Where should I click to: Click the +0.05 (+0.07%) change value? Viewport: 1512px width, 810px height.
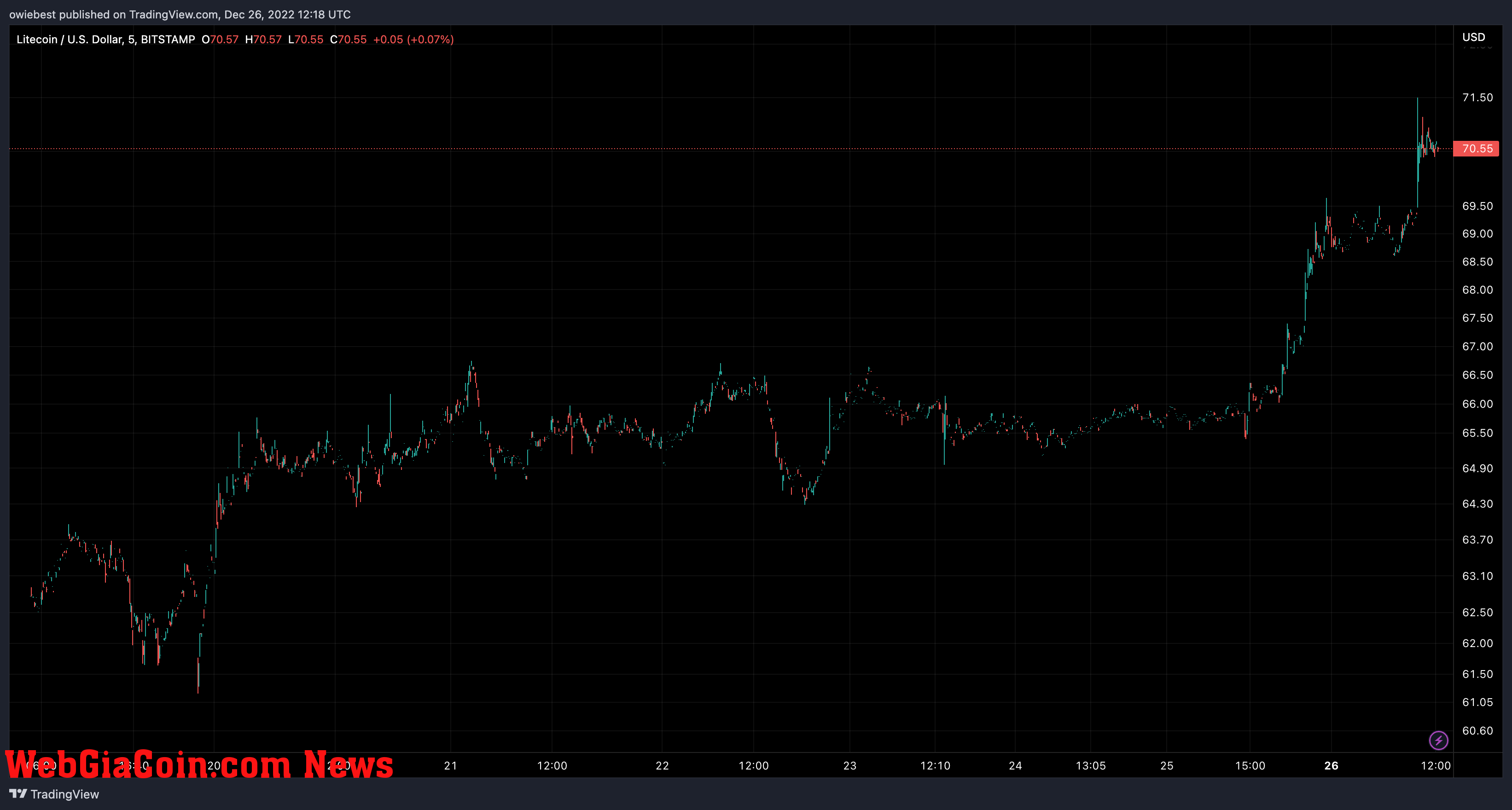[x=414, y=39]
